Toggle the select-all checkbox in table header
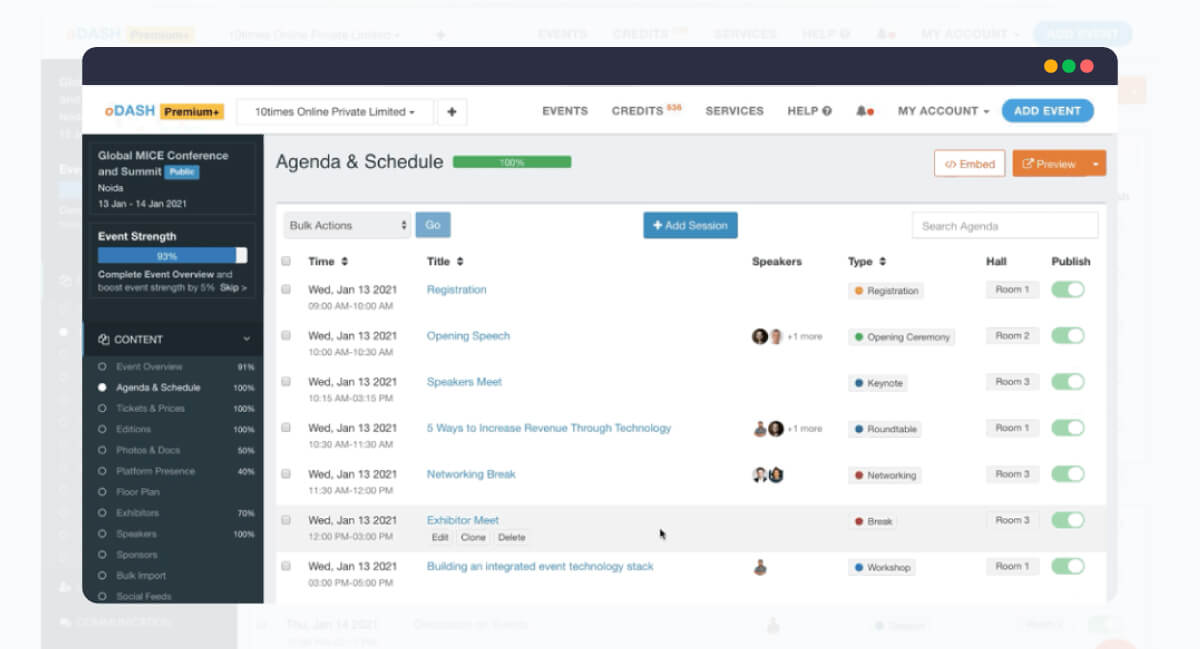This screenshot has height=649, width=1200. (286, 262)
